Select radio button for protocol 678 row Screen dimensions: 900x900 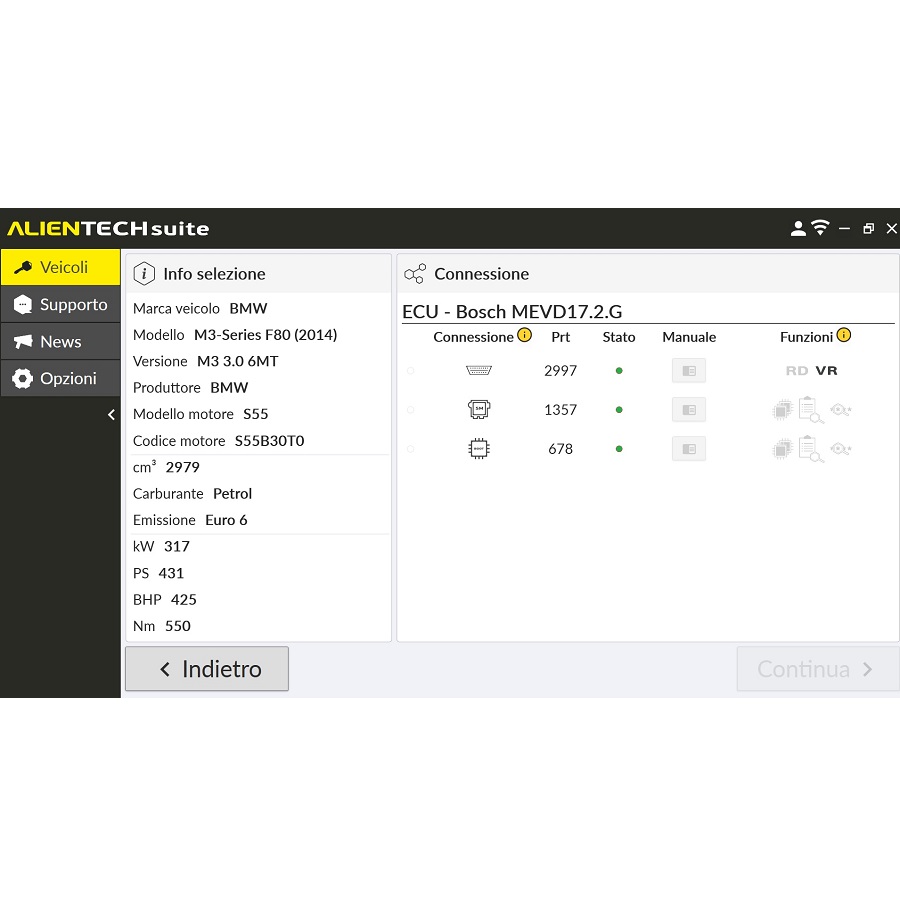(x=410, y=449)
